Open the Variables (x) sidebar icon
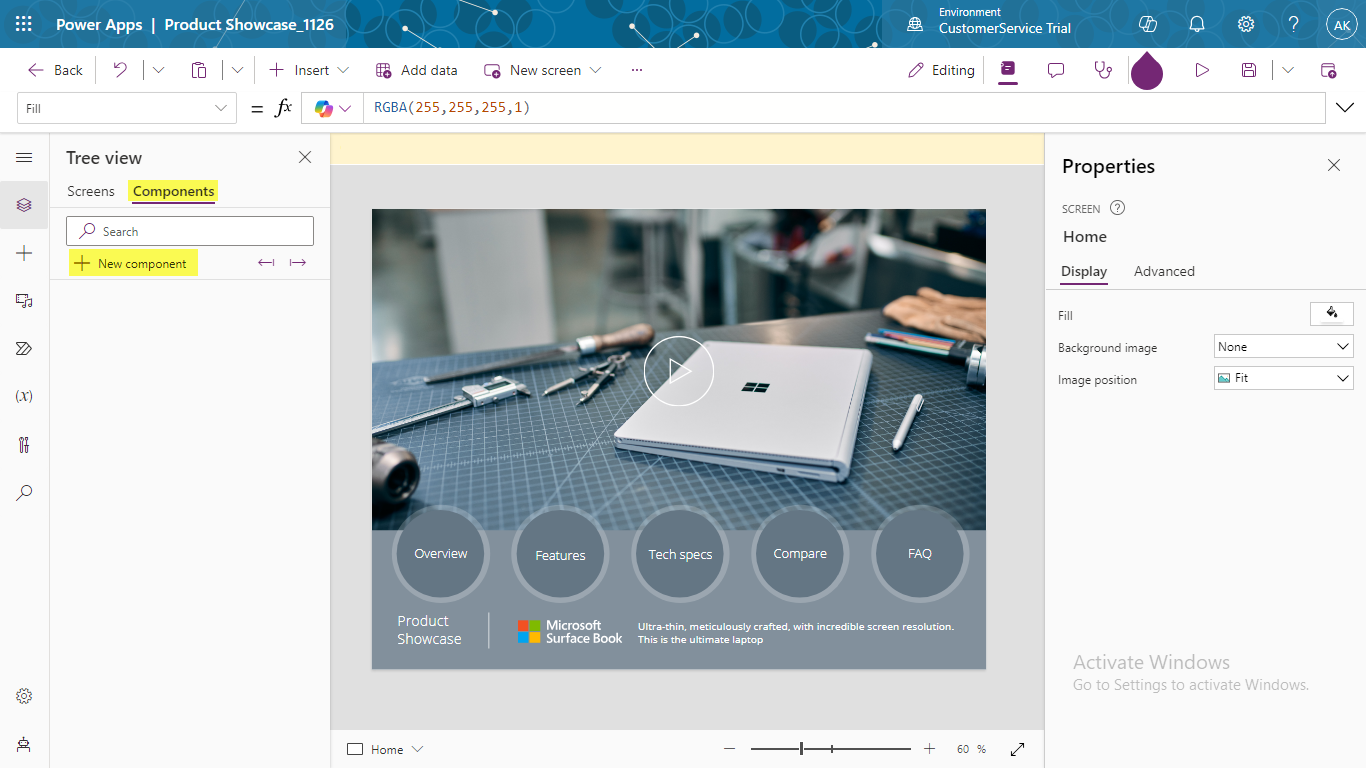Image resolution: width=1366 pixels, height=768 pixels. tap(24, 396)
